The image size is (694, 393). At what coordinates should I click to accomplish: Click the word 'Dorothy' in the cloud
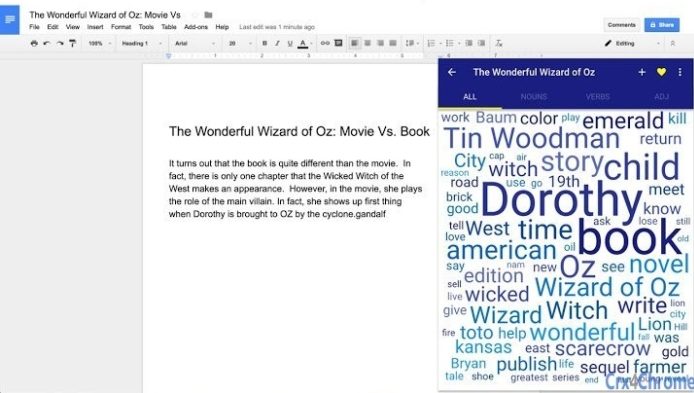(x=561, y=200)
